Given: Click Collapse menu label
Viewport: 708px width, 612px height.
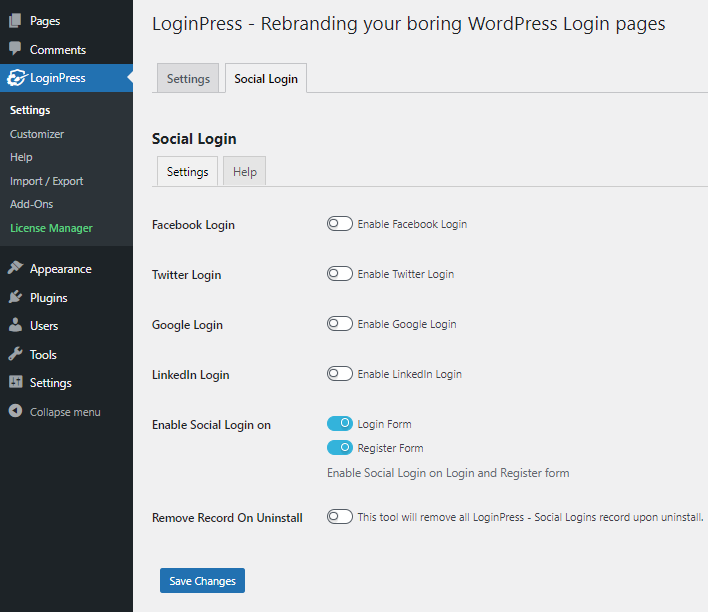Looking at the screenshot, I should coord(65,412).
